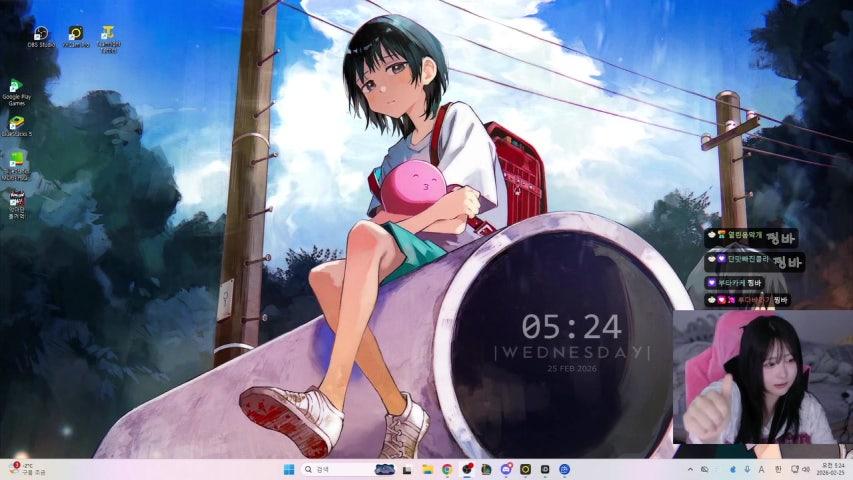Toggle the Korean 한 IME indicator
853x480 pixels.
[778, 469]
